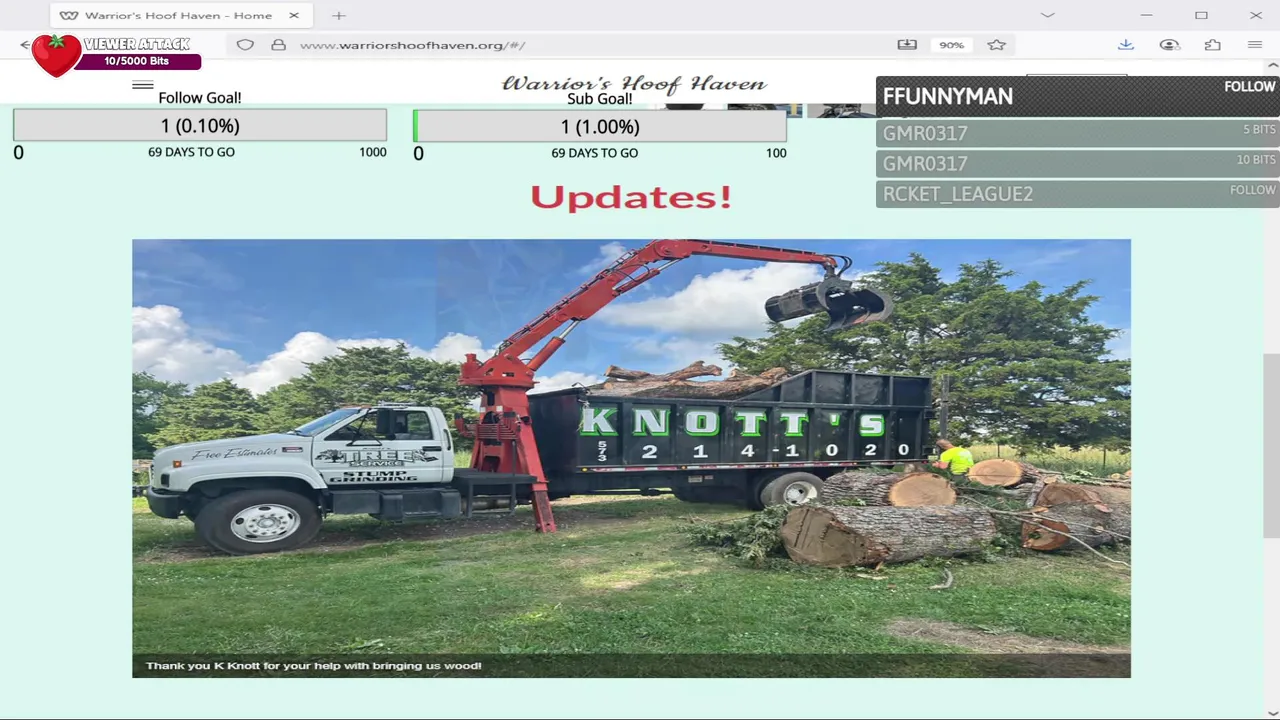Open the list all tabs dropdown
This screenshot has height=720, width=1280.
pos(1047,15)
